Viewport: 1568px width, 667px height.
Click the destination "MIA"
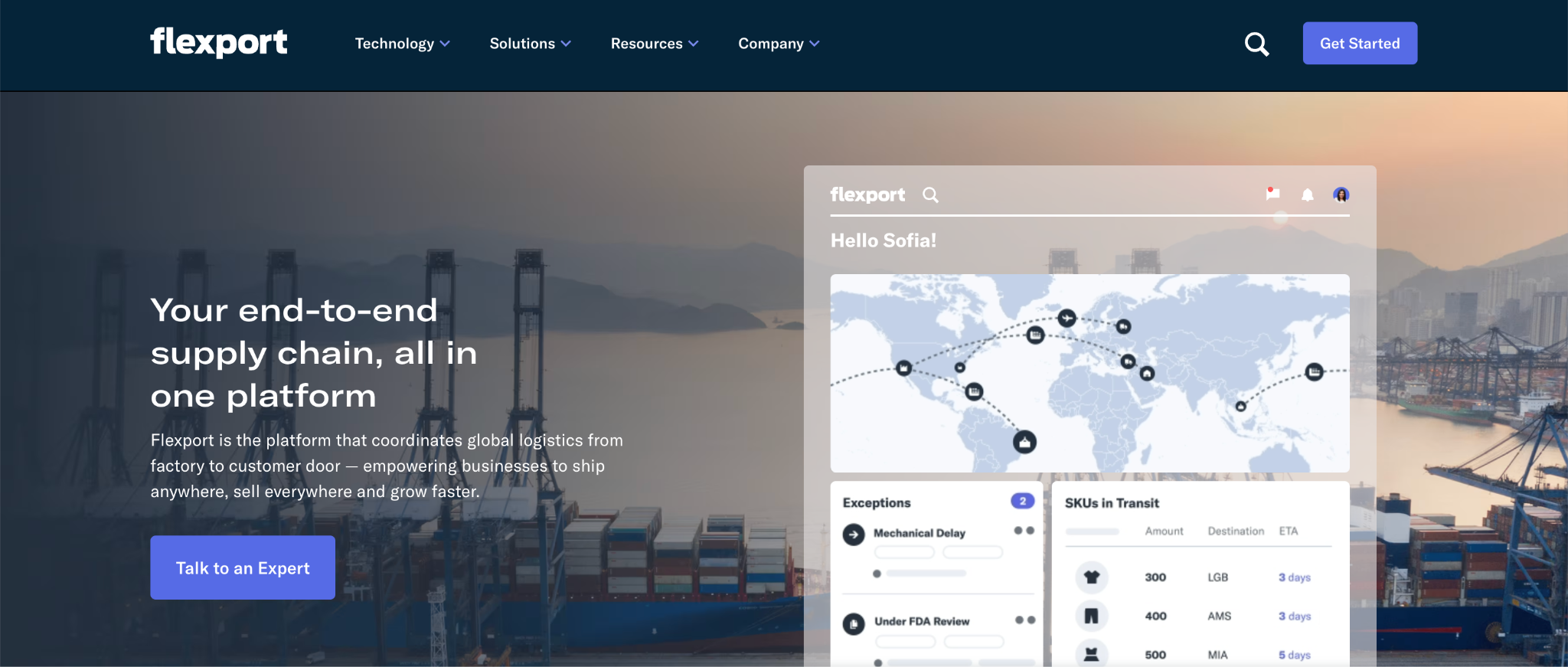point(1218,655)
